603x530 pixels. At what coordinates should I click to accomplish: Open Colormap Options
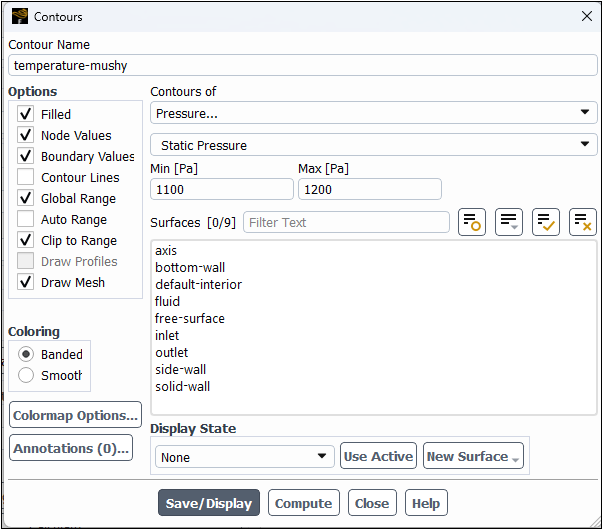pos(75,415)
